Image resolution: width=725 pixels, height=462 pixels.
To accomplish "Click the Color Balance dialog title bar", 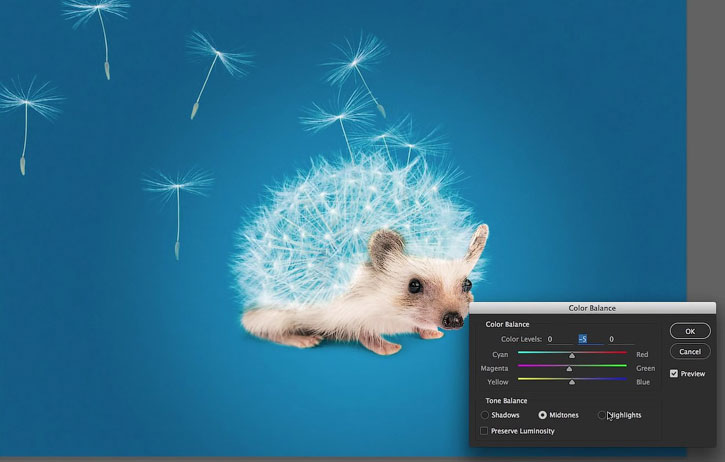I will pos(592,308).
